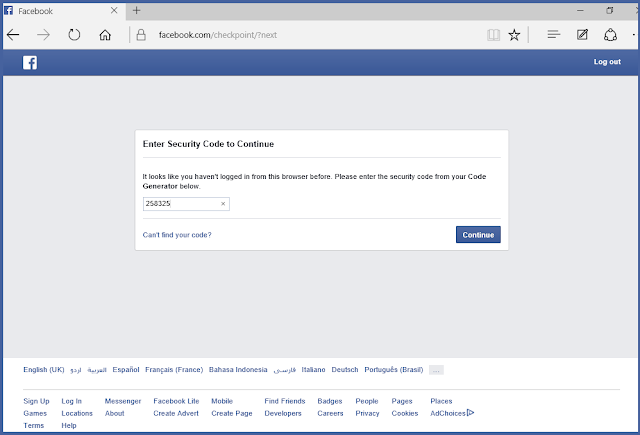Open Games footer link
This screenshot has width=640, height=435.
pyautogui.click(x=35, y=413)
